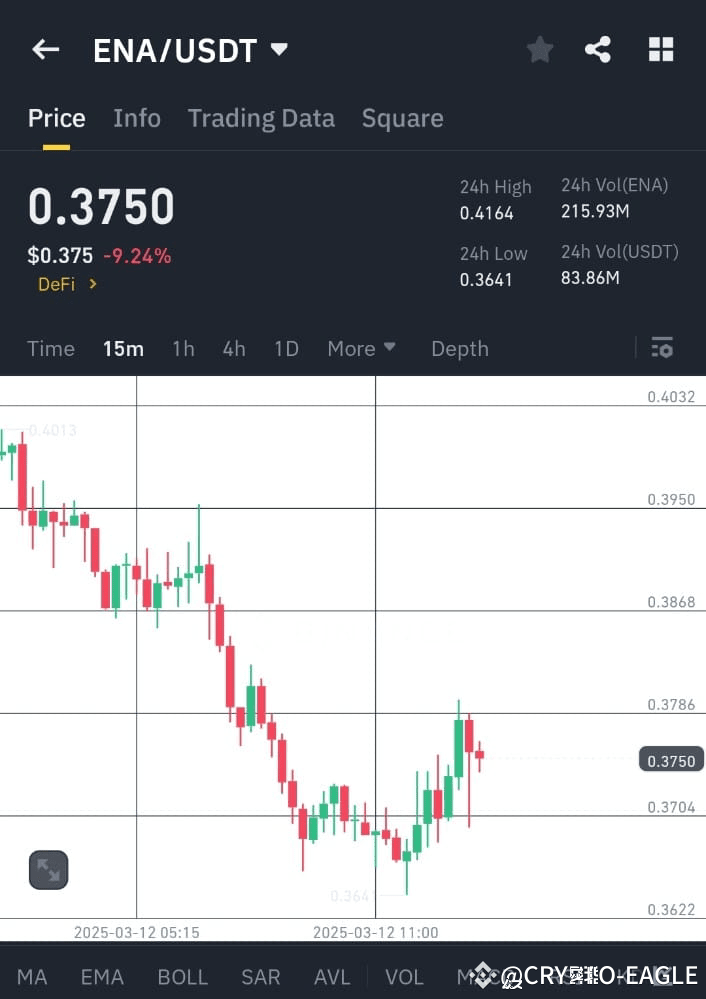Select the 15m candle interval
The image size is (706, 999).
pyautogui.click(x=122, y=348)
